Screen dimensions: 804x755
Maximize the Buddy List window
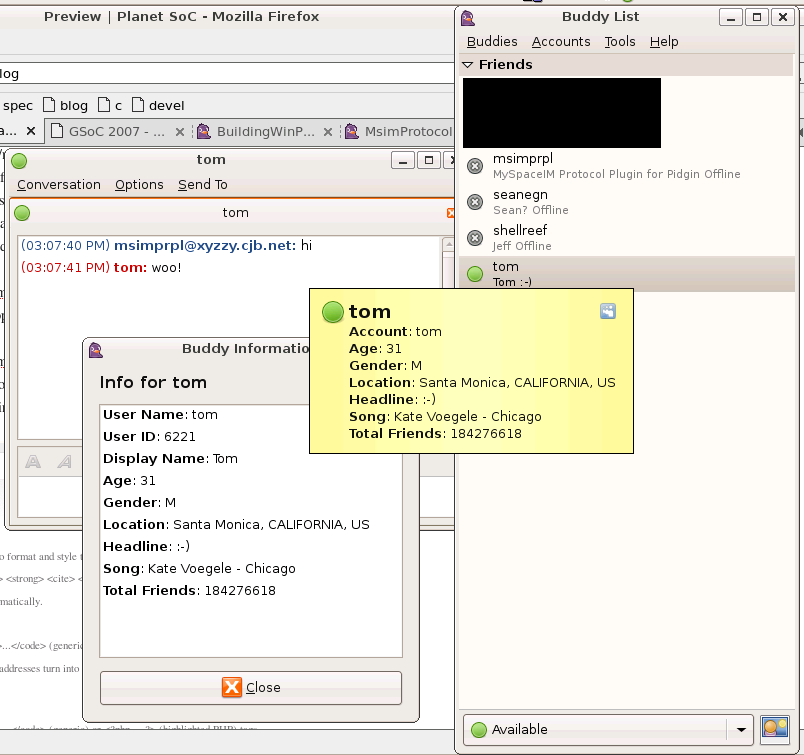pyautogui.click(x=757, y=17)
